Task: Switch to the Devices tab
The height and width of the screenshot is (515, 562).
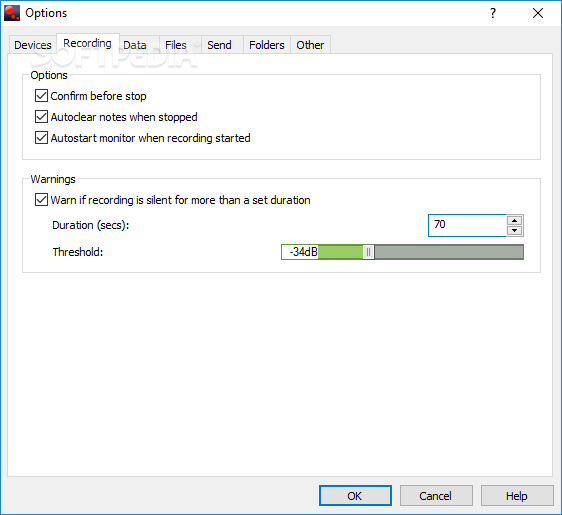Action: (33, 45)
